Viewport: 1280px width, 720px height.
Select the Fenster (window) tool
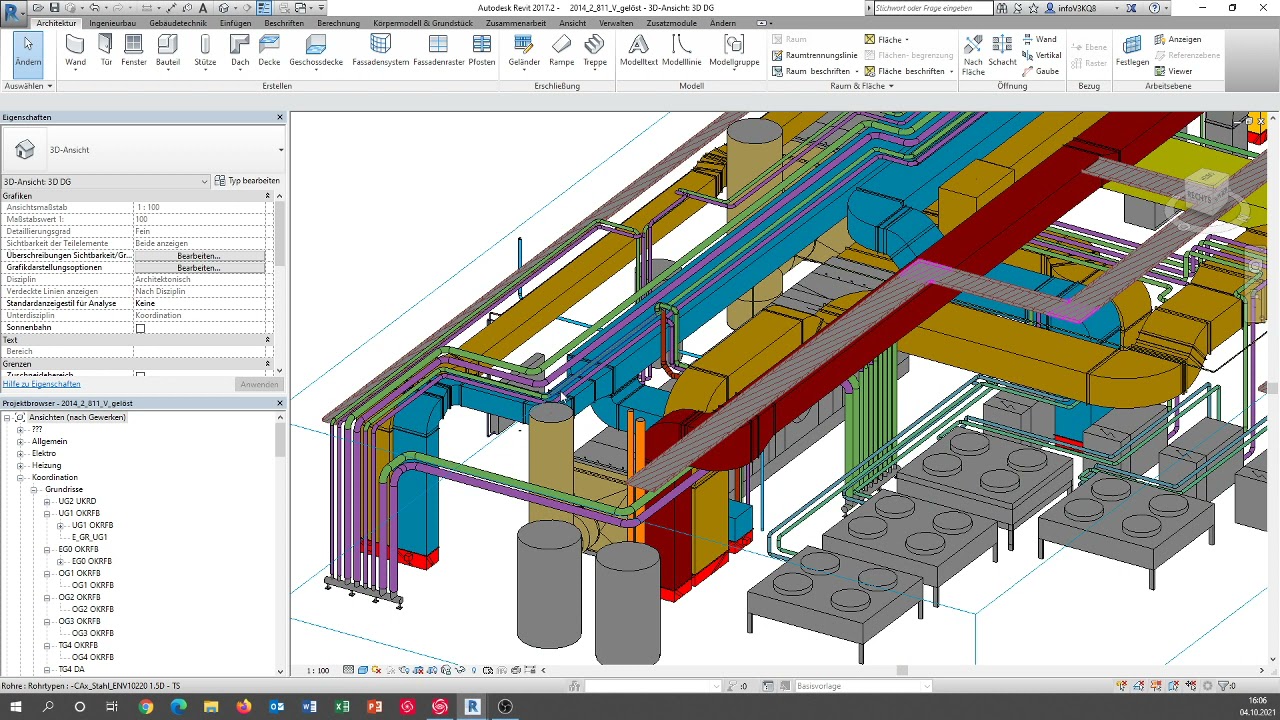[x=134, y=50]
